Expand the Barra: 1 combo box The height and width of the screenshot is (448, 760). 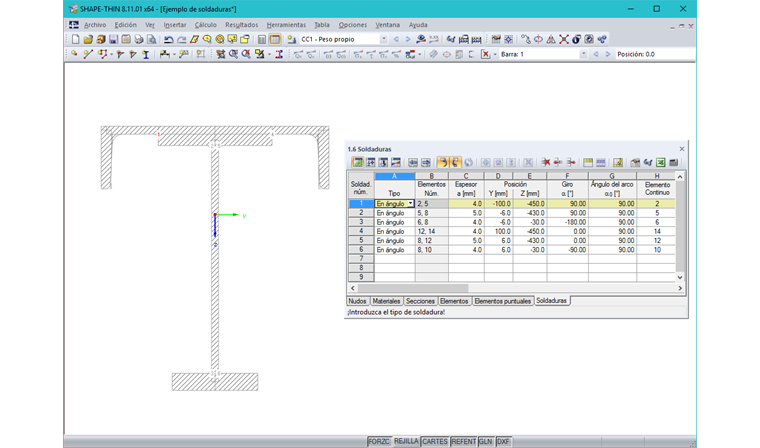pos(584,54)
